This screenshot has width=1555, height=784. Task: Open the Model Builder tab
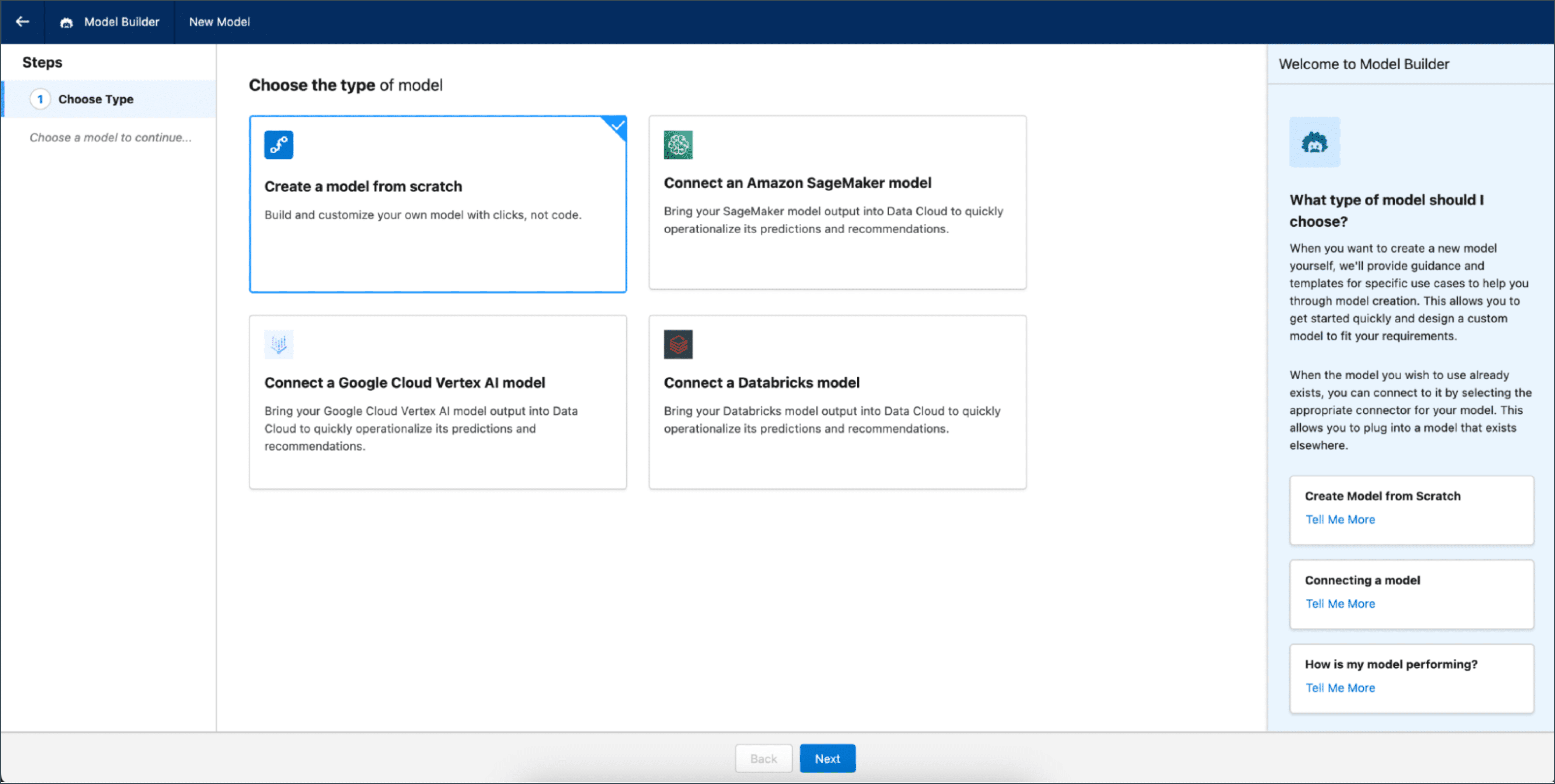[x=109, y=22]
